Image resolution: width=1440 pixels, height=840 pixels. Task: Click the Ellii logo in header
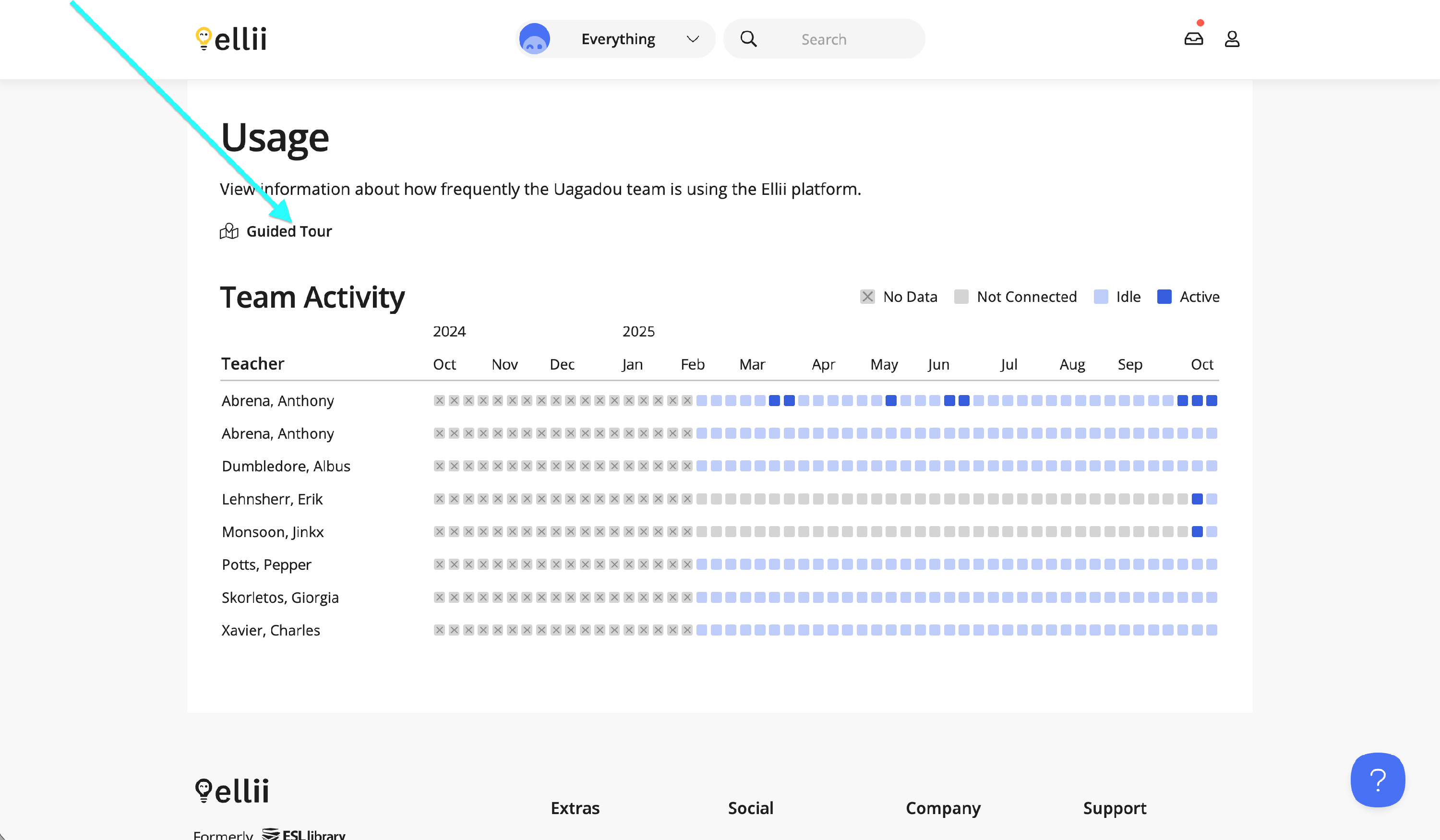click(231, 39)
